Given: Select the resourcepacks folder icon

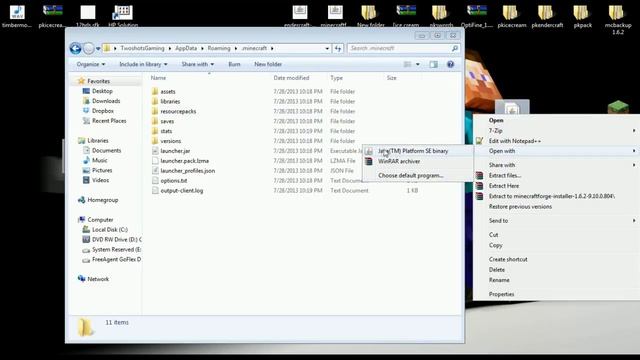Looking at the screenshot, I should click(x=155, y=111).
